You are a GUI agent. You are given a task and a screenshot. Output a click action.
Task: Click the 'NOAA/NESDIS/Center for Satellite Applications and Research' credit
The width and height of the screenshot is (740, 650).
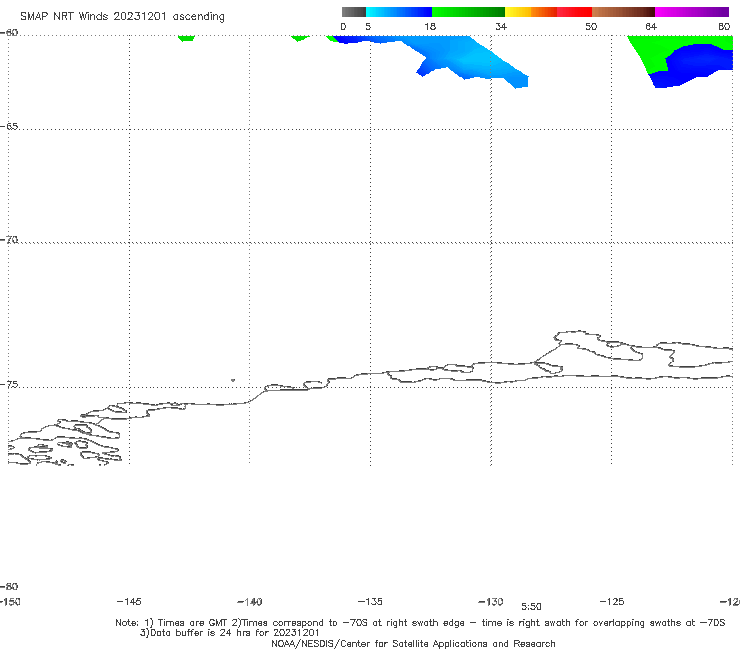coord(413,644)
